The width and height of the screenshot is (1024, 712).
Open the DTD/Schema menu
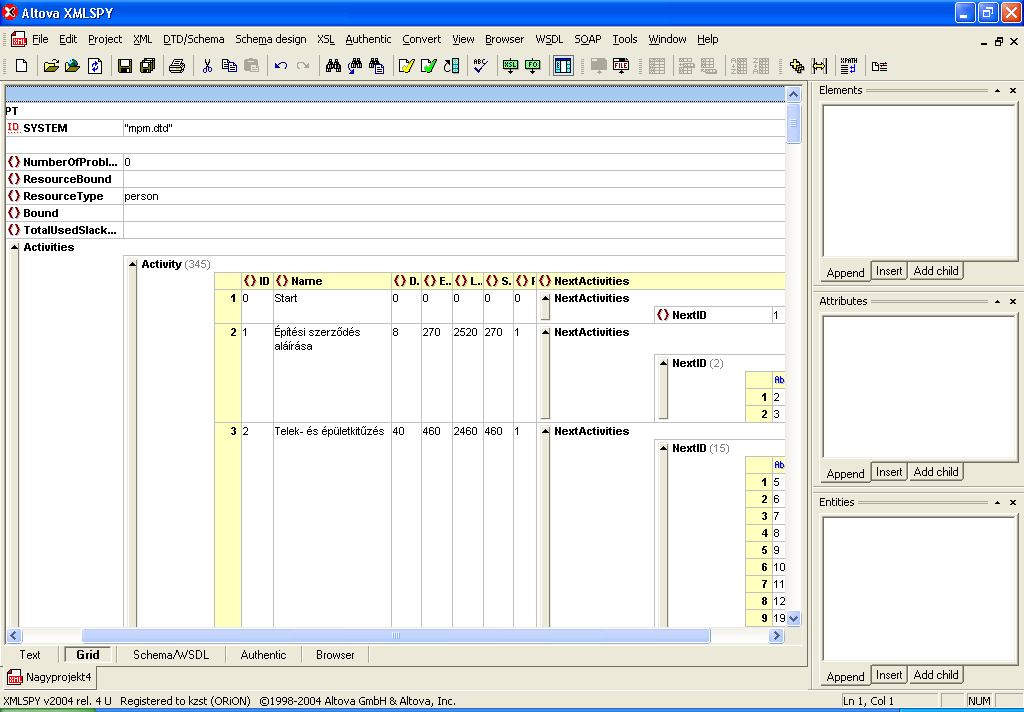pos(193,39)
